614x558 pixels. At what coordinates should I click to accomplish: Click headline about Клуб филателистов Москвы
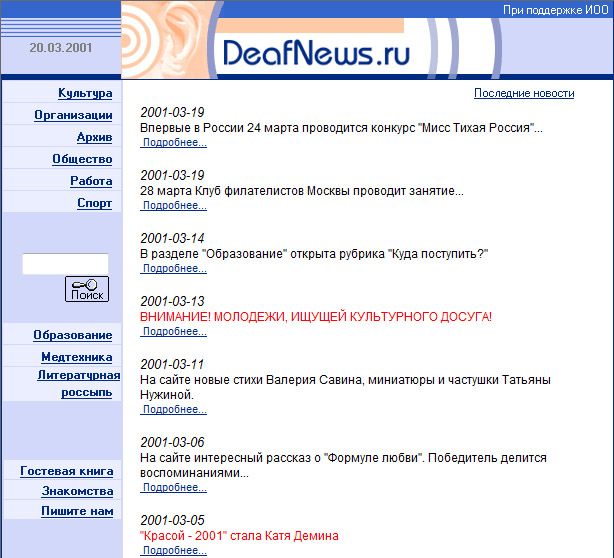[x=302, y=191]
